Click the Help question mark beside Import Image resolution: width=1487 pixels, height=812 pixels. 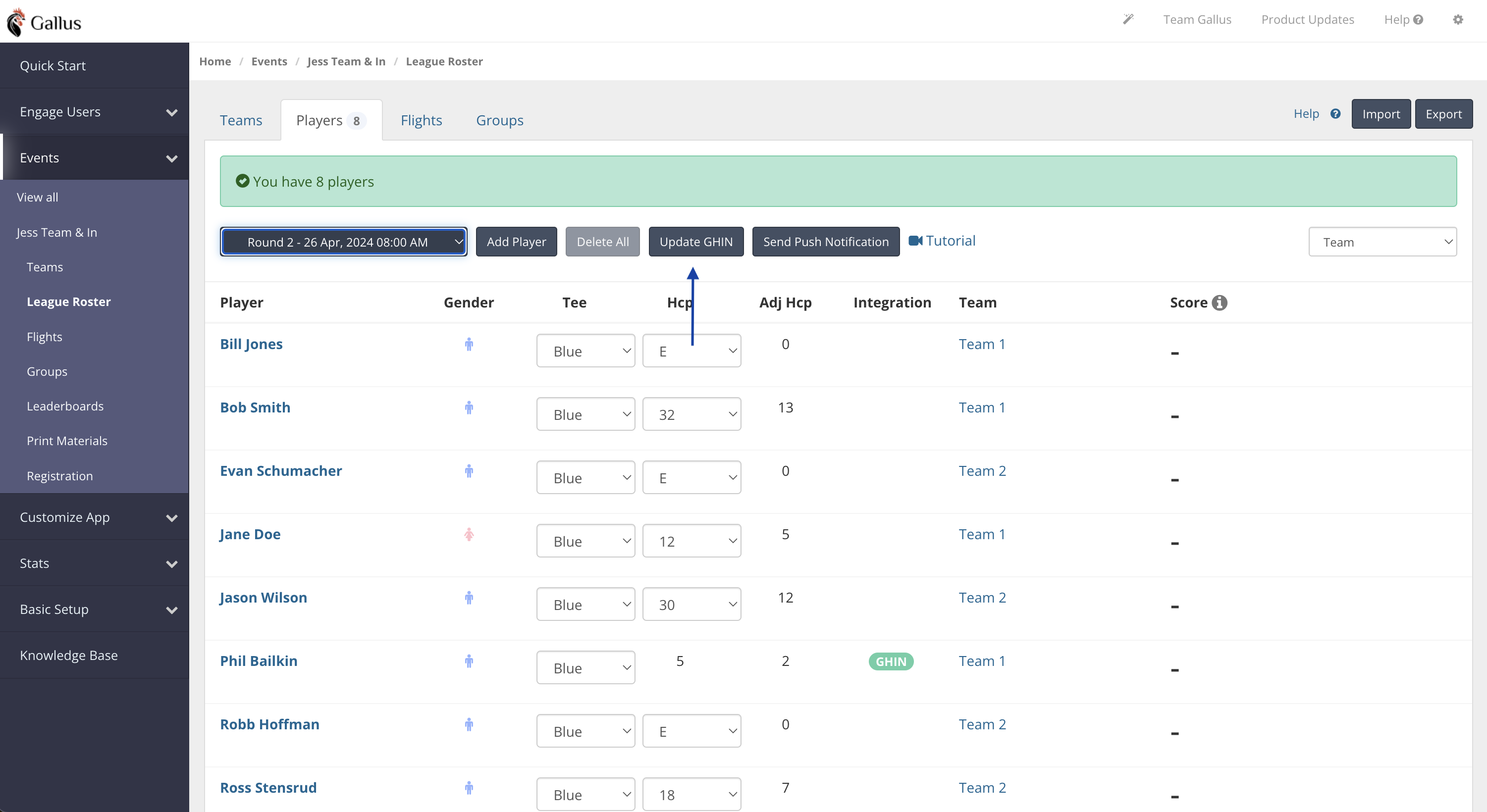point(1336,114)
